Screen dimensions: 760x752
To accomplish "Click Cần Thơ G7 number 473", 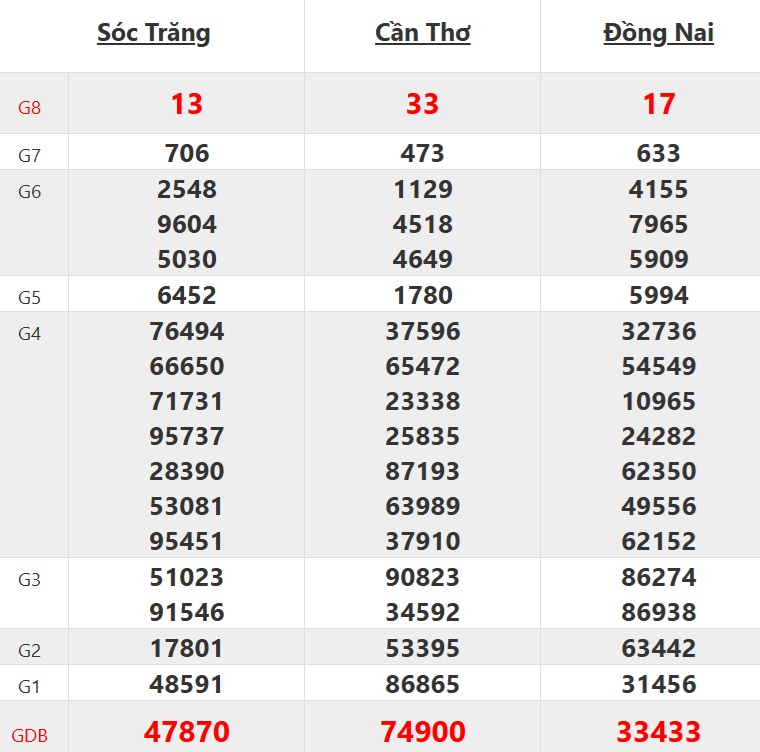I will [423, 154].
